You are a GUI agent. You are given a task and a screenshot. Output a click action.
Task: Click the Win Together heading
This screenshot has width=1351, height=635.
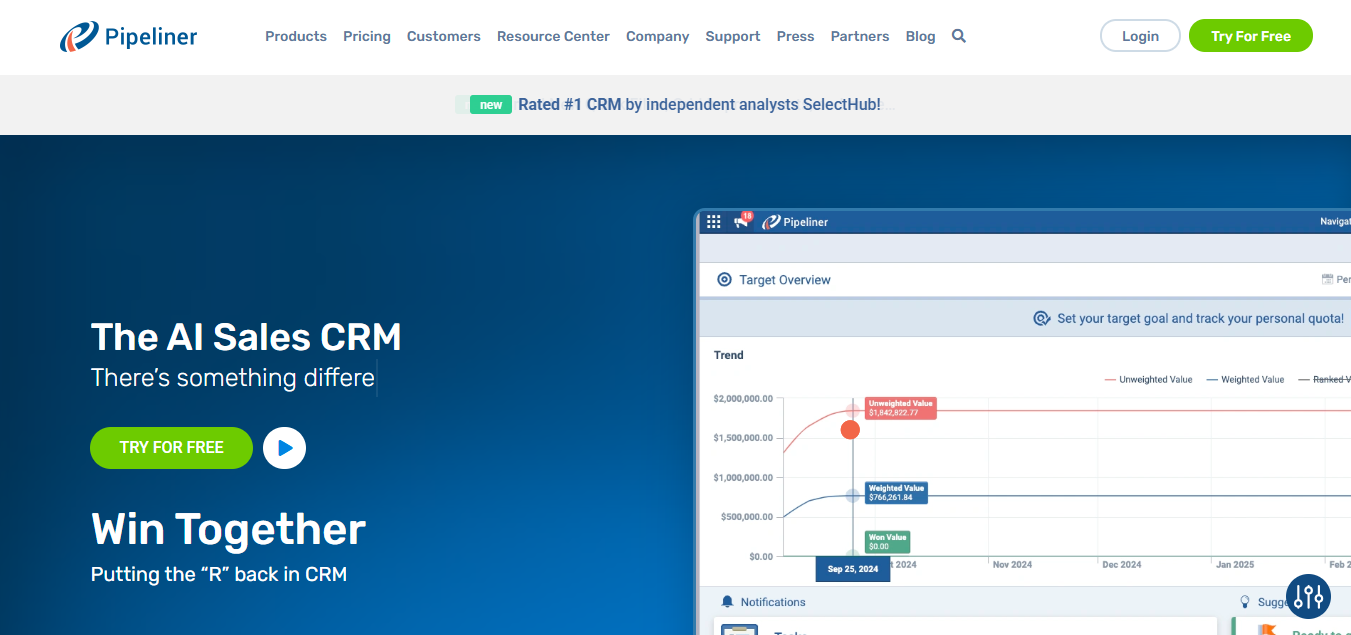[228, 530]
